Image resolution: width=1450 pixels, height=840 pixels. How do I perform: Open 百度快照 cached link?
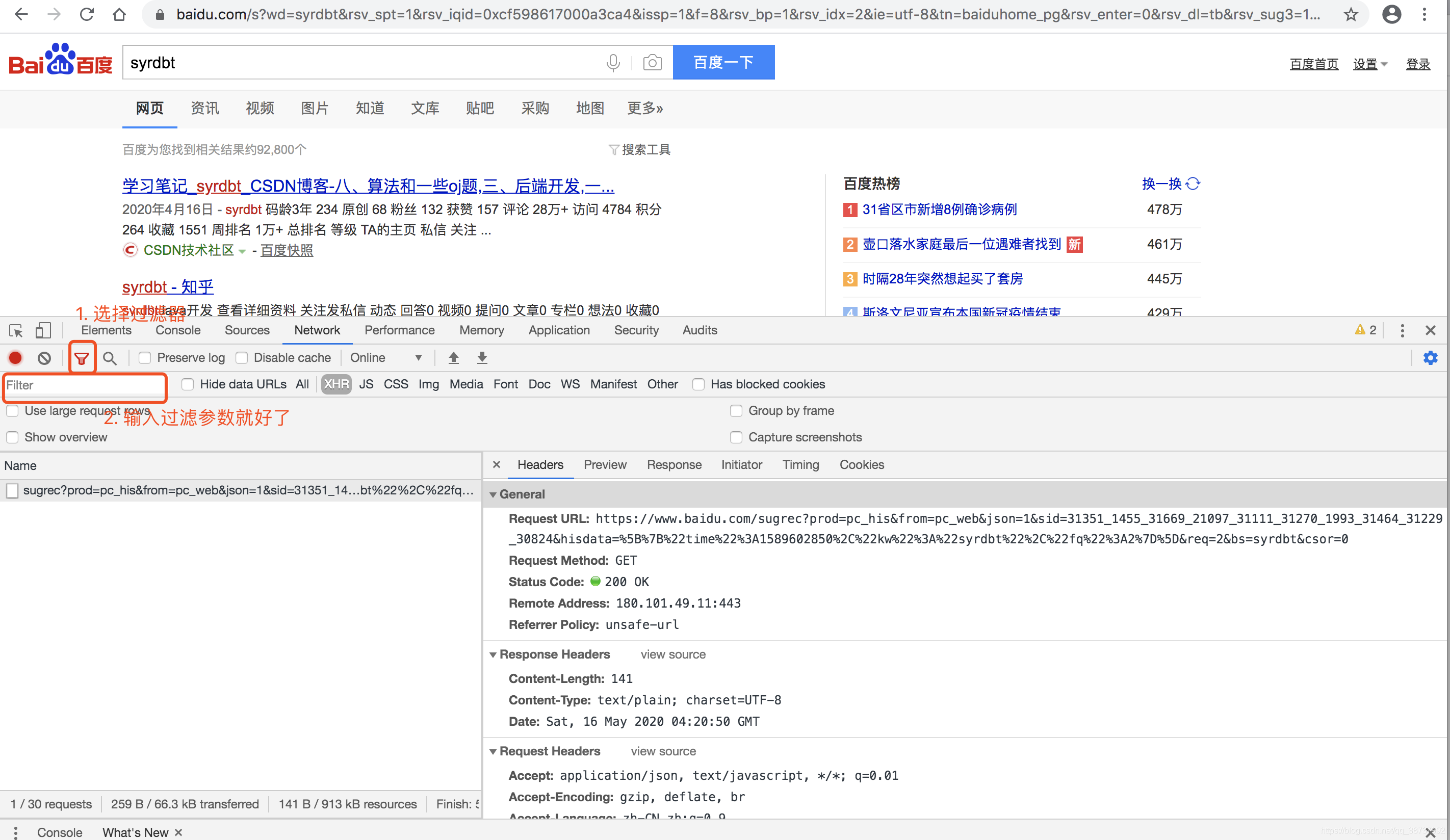point(287,250)
